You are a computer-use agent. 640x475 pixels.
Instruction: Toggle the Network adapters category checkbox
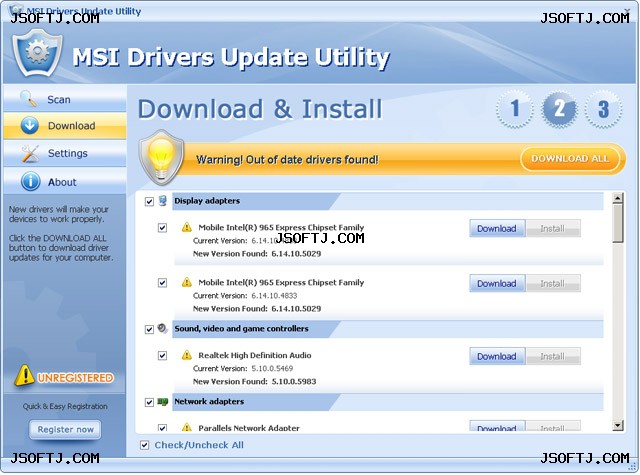pyautogui.click(x=149, y=402)
